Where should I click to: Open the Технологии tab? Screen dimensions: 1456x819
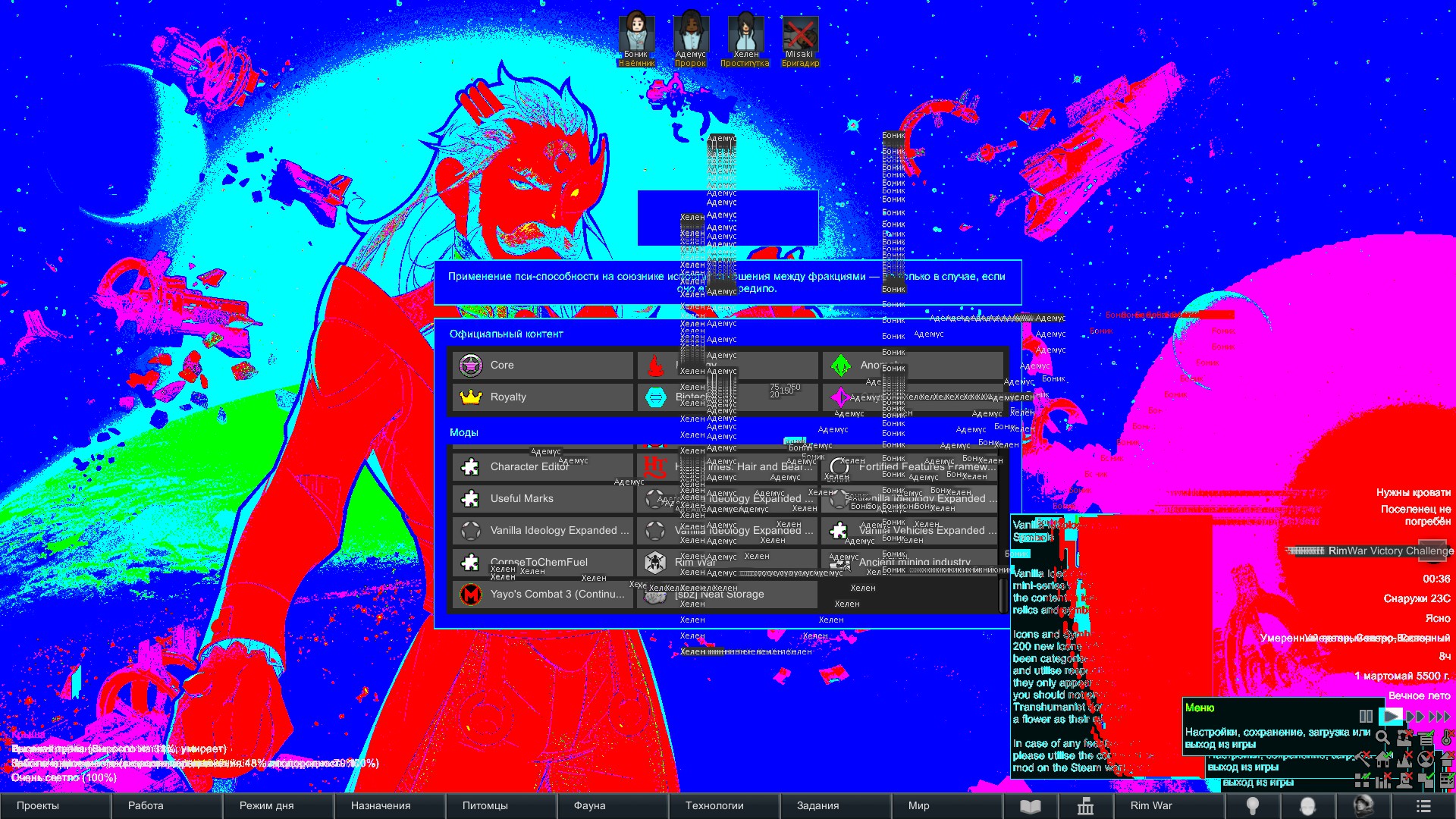click(724, 806)
